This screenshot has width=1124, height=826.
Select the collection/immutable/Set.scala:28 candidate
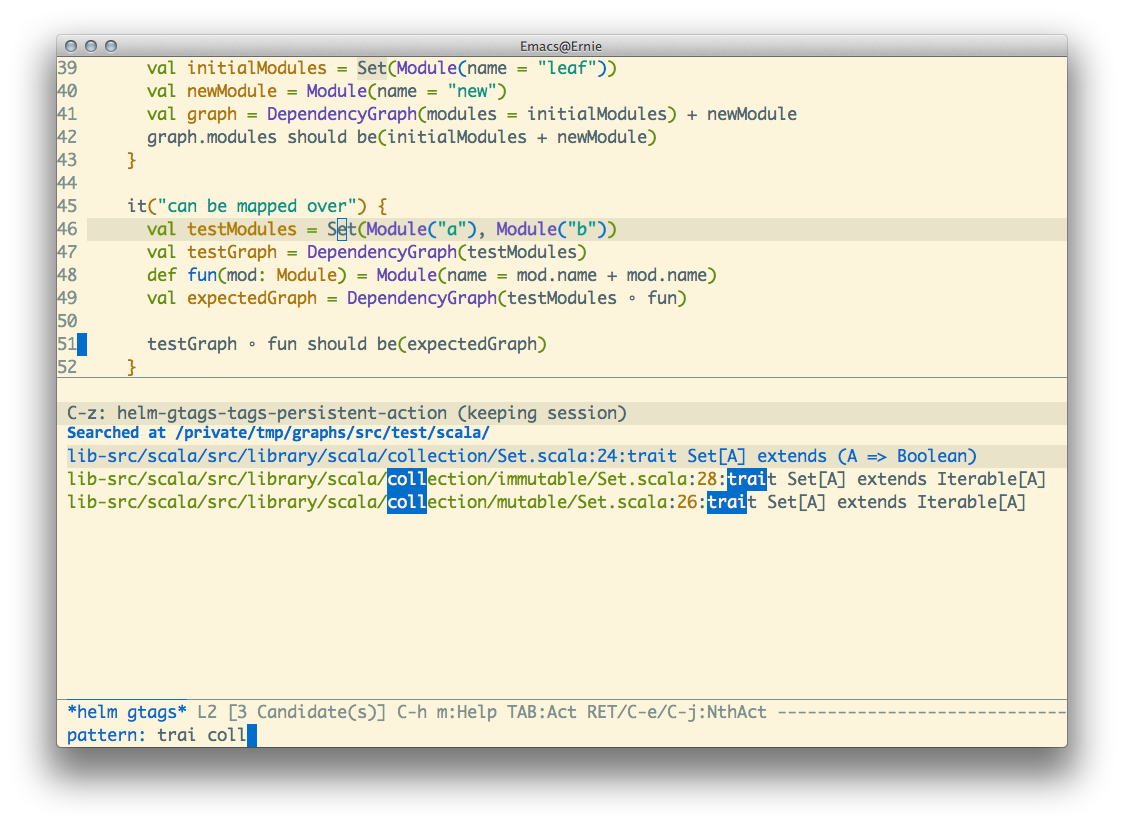[556, 479]
